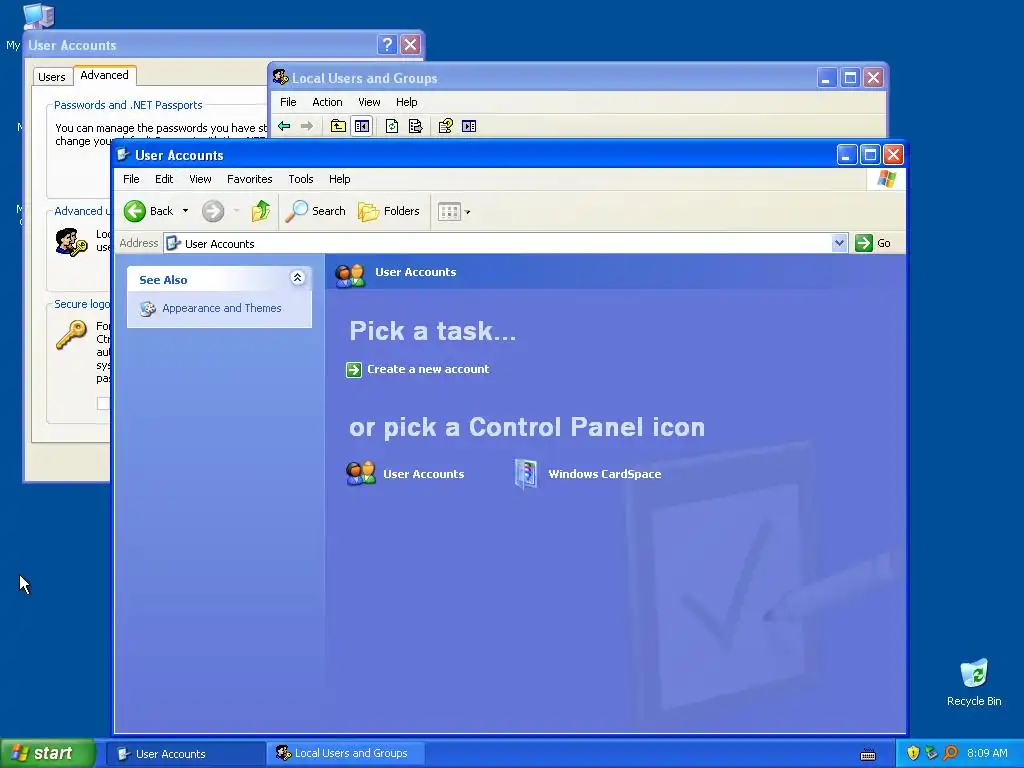Click the Export List icon in Local Users and Groups
The width and height of the screenshot is (1024, 768).
[415, 126]
